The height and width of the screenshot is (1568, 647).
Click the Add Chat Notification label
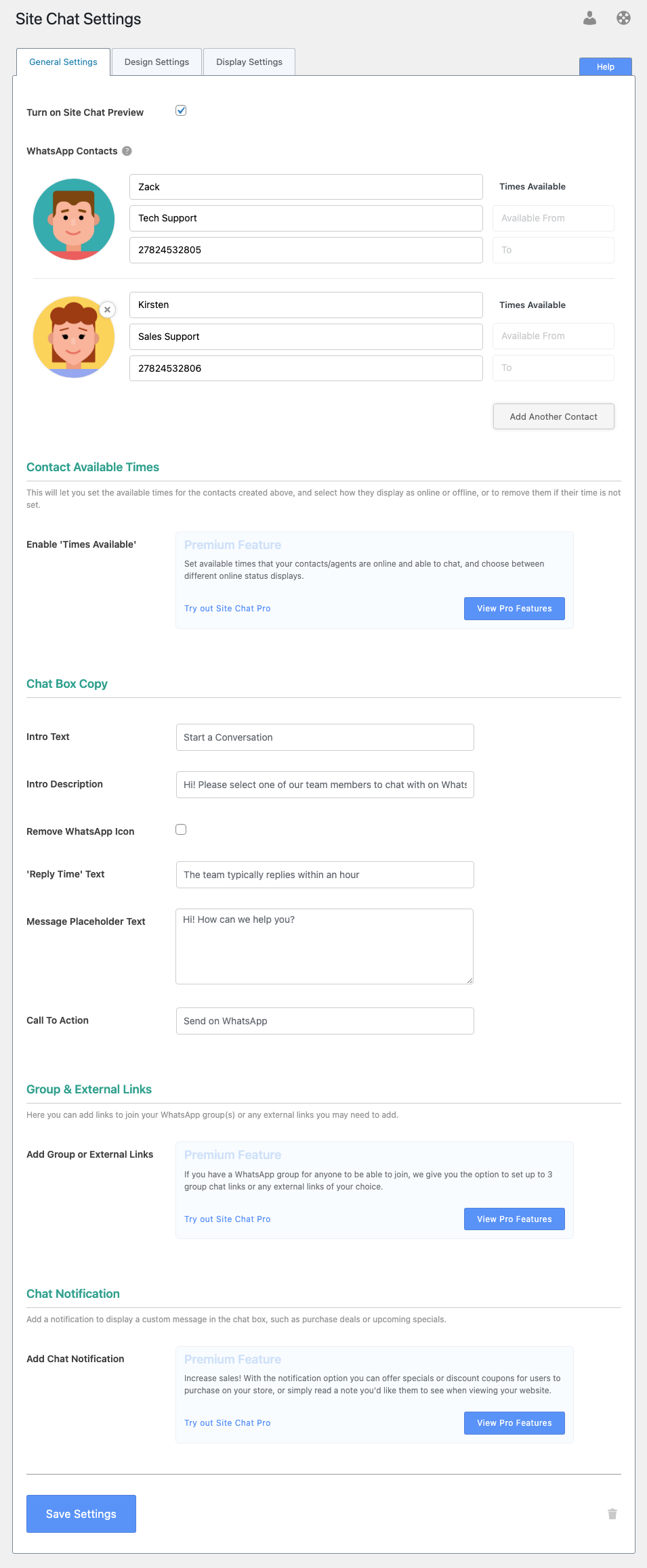click(75, 1359)
